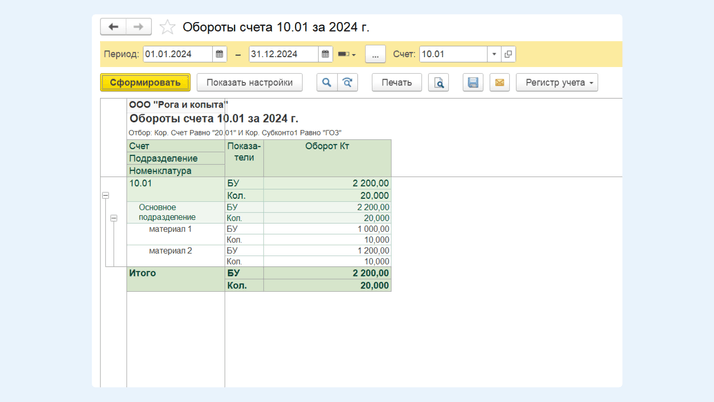
Task: Open calendar for period start date
Action: tap(220, 54)
